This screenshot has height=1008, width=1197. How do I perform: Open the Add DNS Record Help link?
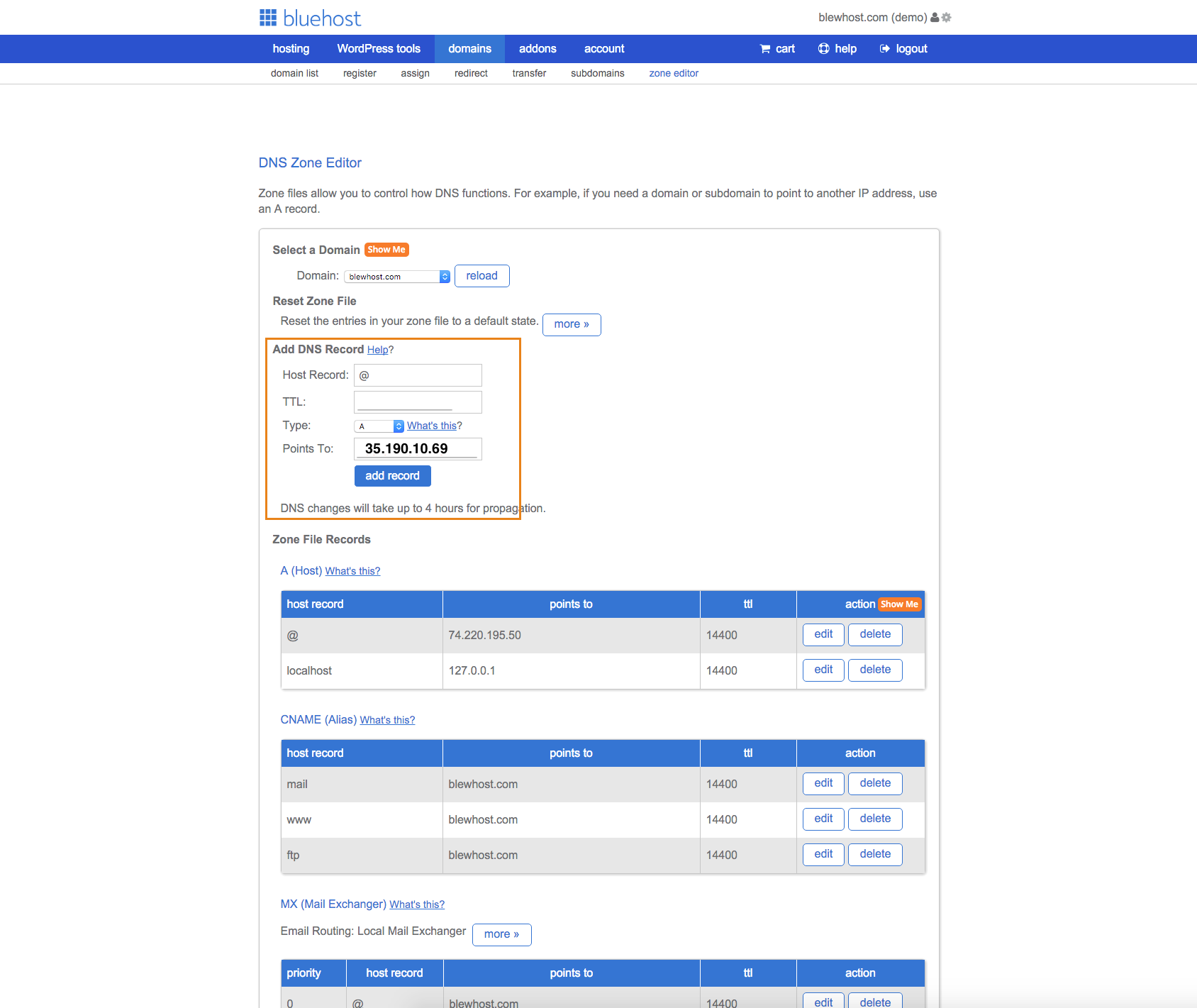377,350
